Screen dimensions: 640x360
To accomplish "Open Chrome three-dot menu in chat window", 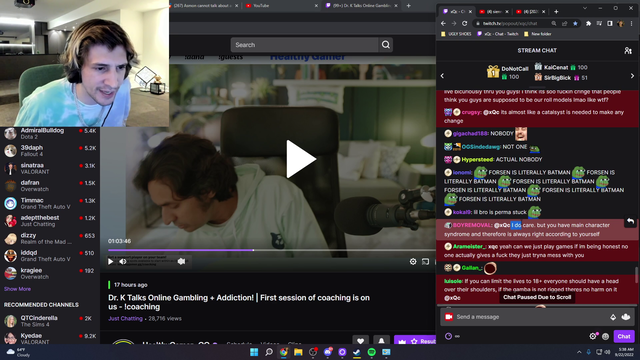I will (631, 24).
